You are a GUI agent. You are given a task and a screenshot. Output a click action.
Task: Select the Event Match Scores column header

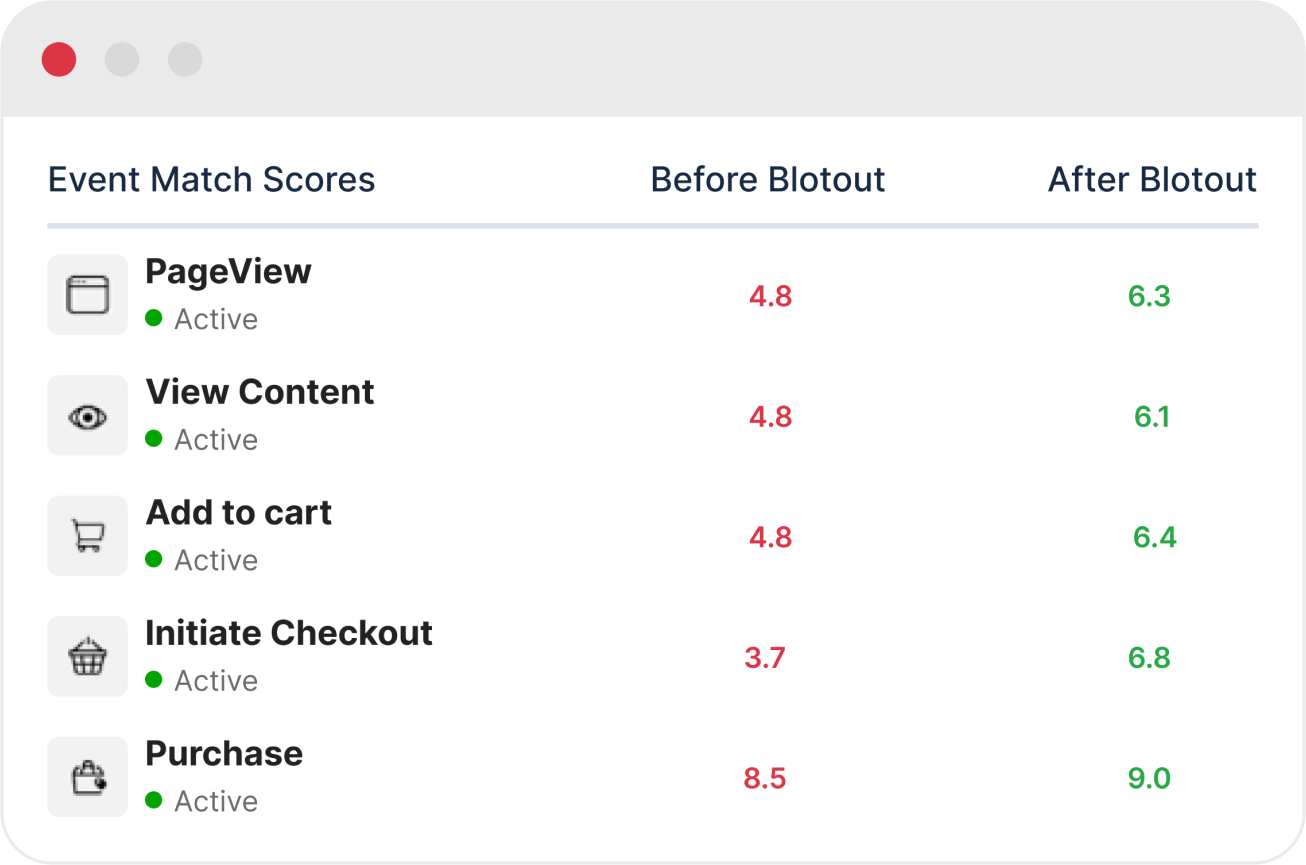212,180
